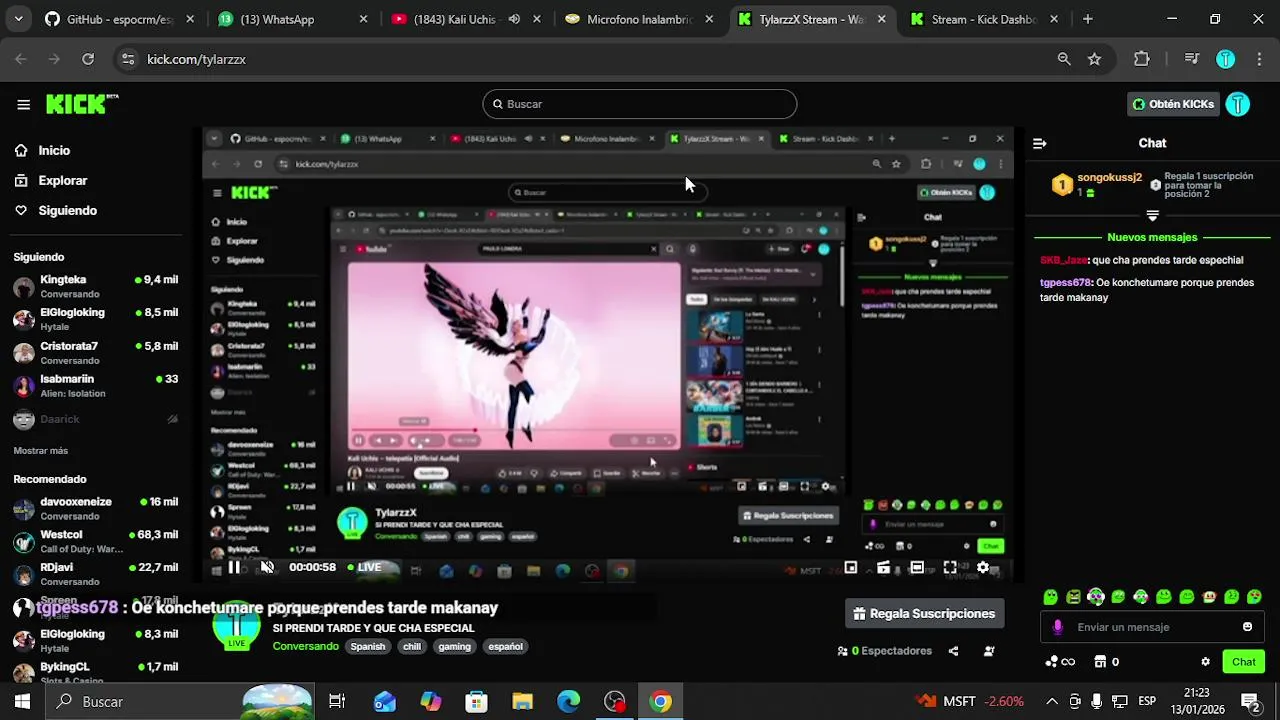Share the stream with the share icon
This screenshot has height=720, width=1280.
coord(953,651)
